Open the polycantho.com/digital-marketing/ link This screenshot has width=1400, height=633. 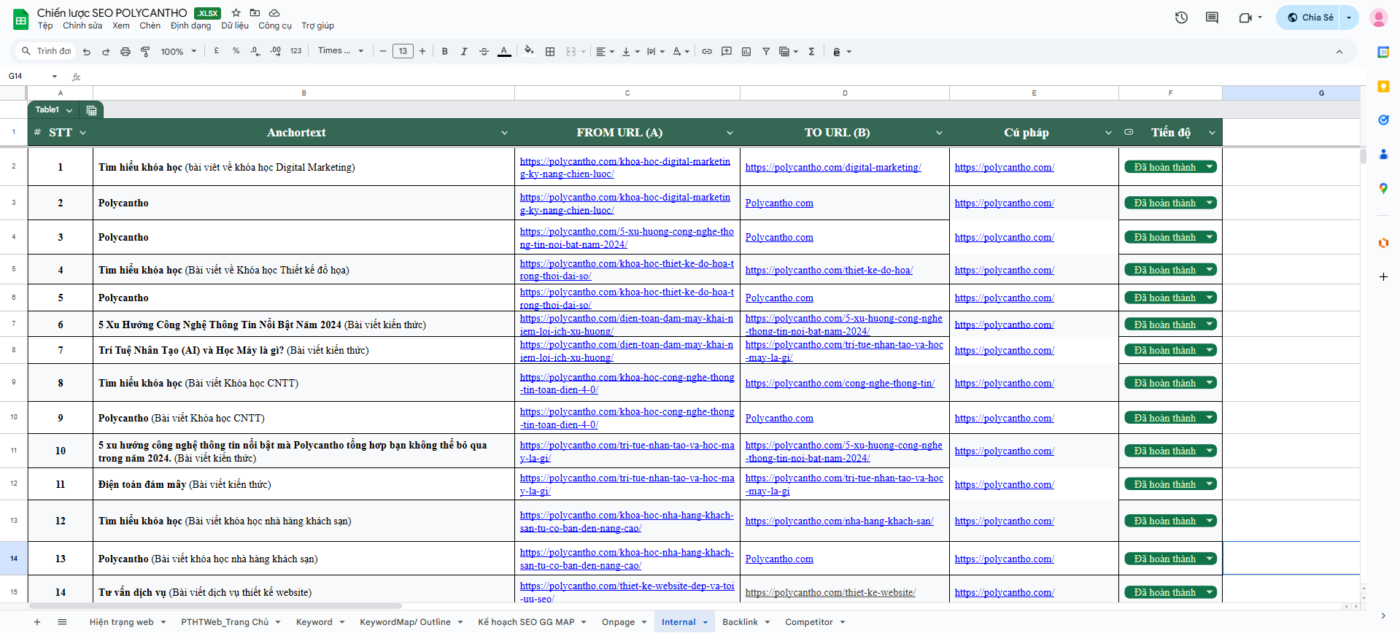[x=833, y=167]
